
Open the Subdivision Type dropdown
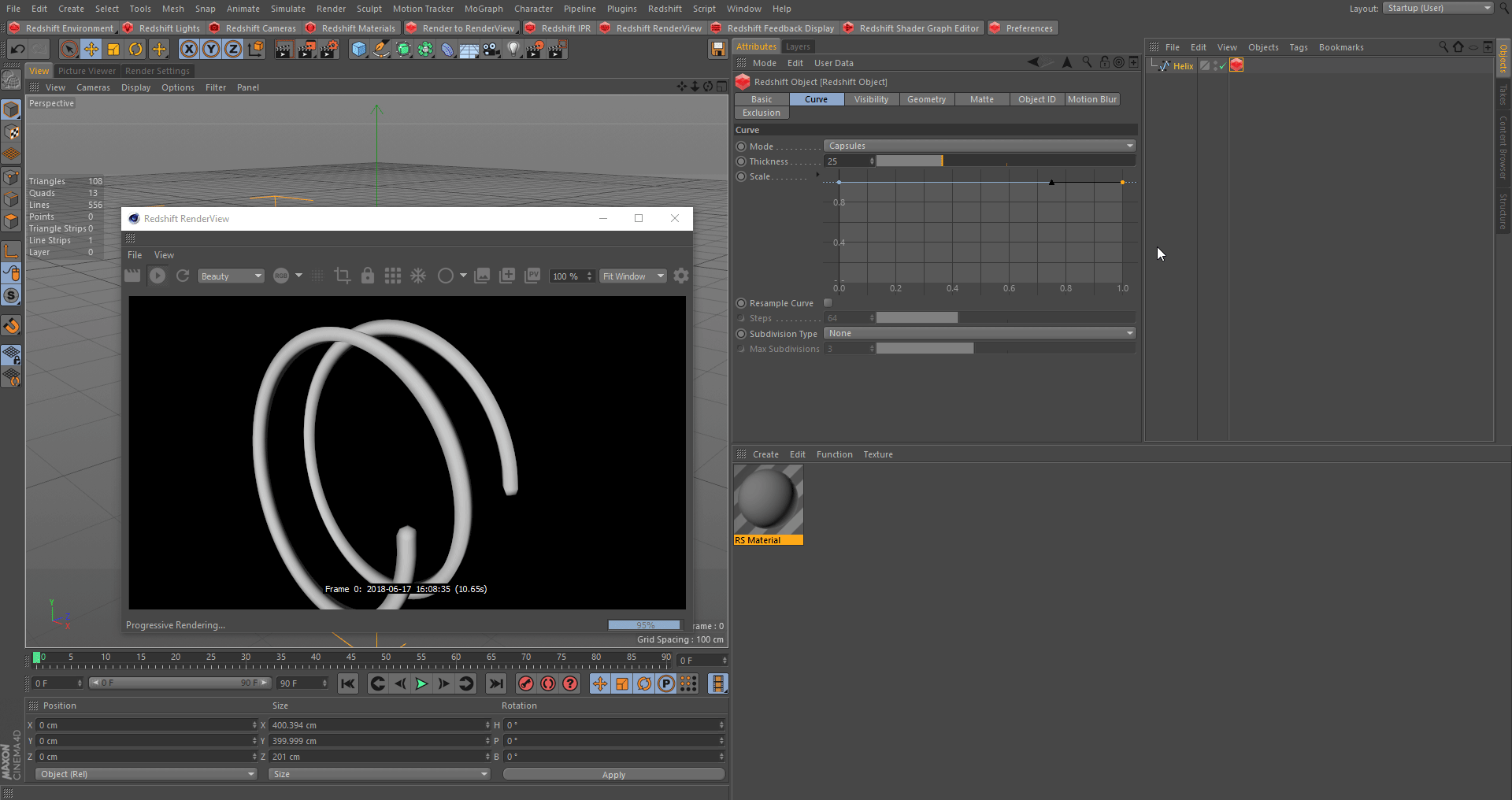pos(980,333)
